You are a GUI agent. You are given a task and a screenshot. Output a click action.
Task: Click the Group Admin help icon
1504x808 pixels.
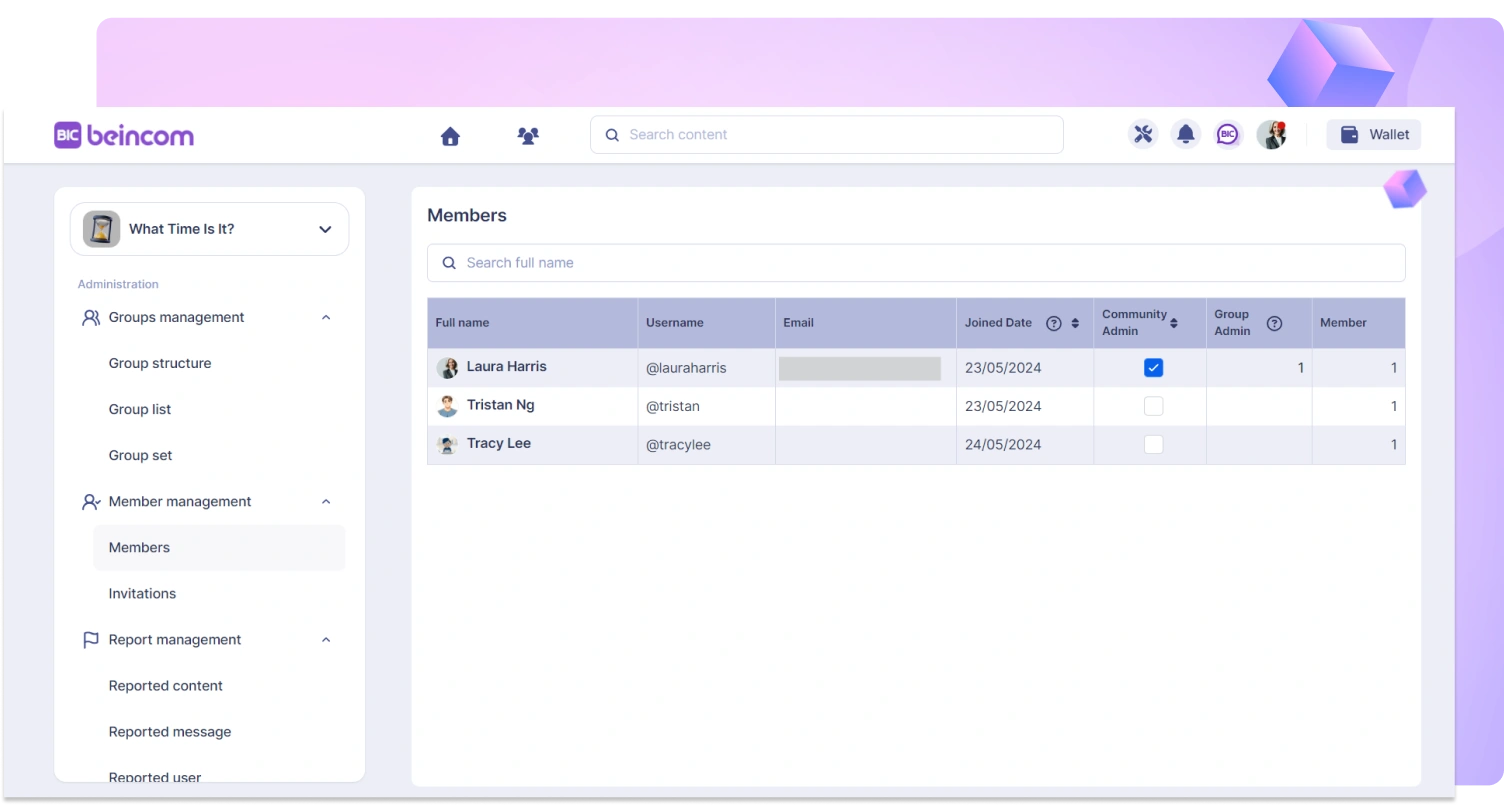point(1274,323)
